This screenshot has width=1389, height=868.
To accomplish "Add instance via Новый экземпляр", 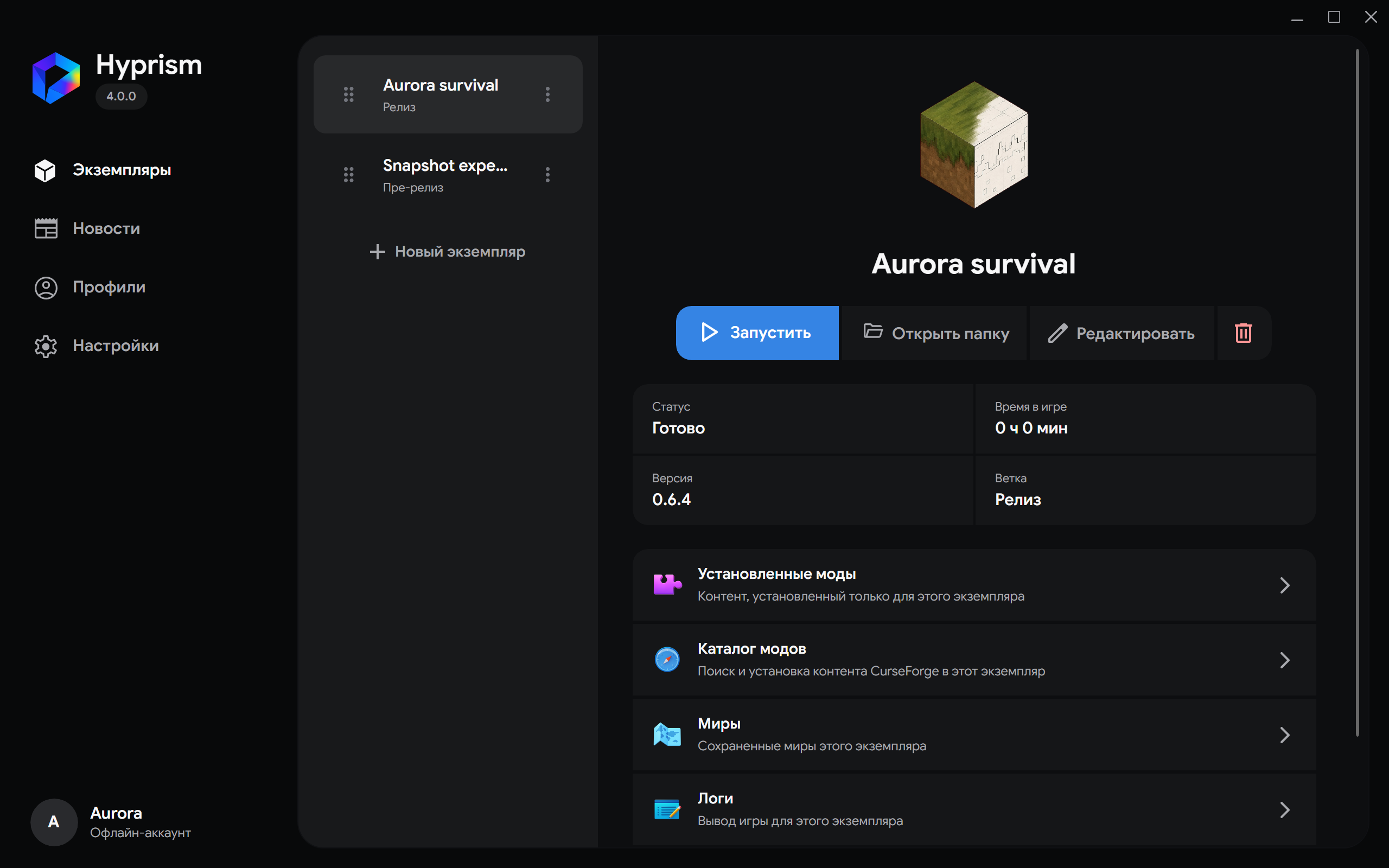I will pos(448,251).
